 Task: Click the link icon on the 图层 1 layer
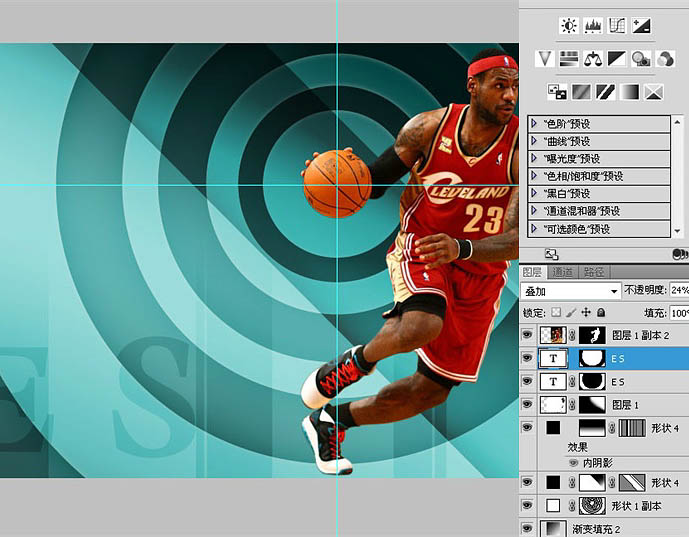point(572,404)
